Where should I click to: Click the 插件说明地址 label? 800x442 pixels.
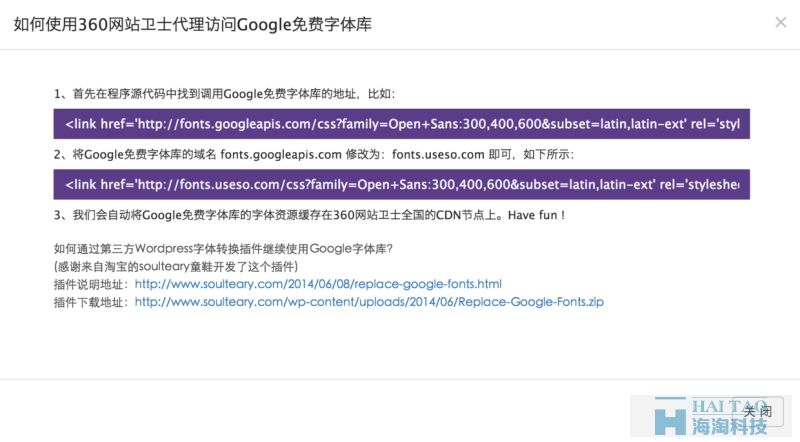[x=88, y=284]
